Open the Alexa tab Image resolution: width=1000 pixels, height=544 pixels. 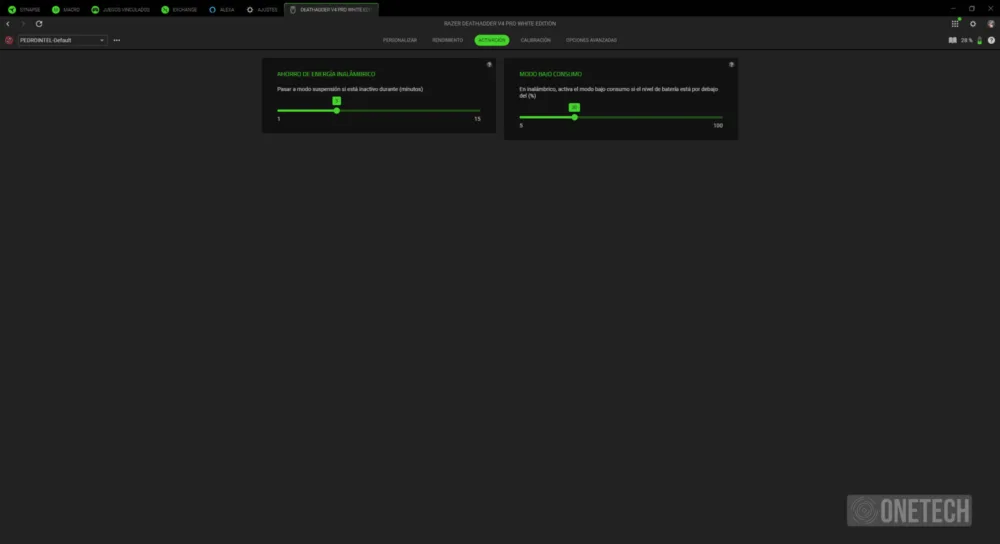point(222,10)
